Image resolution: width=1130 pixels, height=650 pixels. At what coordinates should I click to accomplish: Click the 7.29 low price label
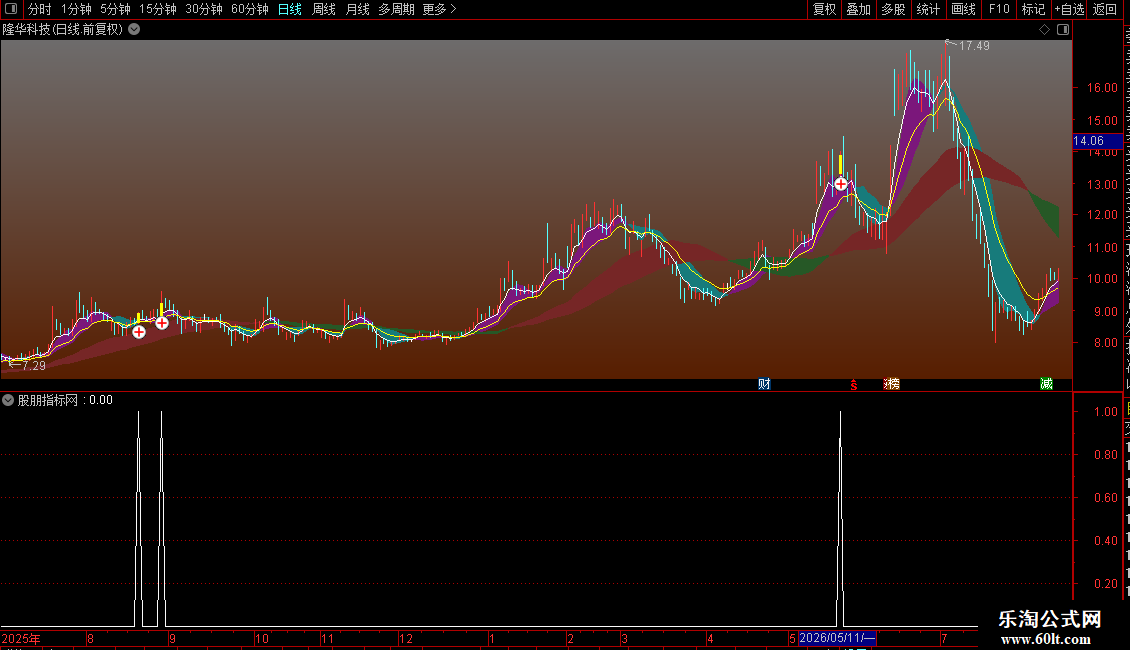click(33, 365)
